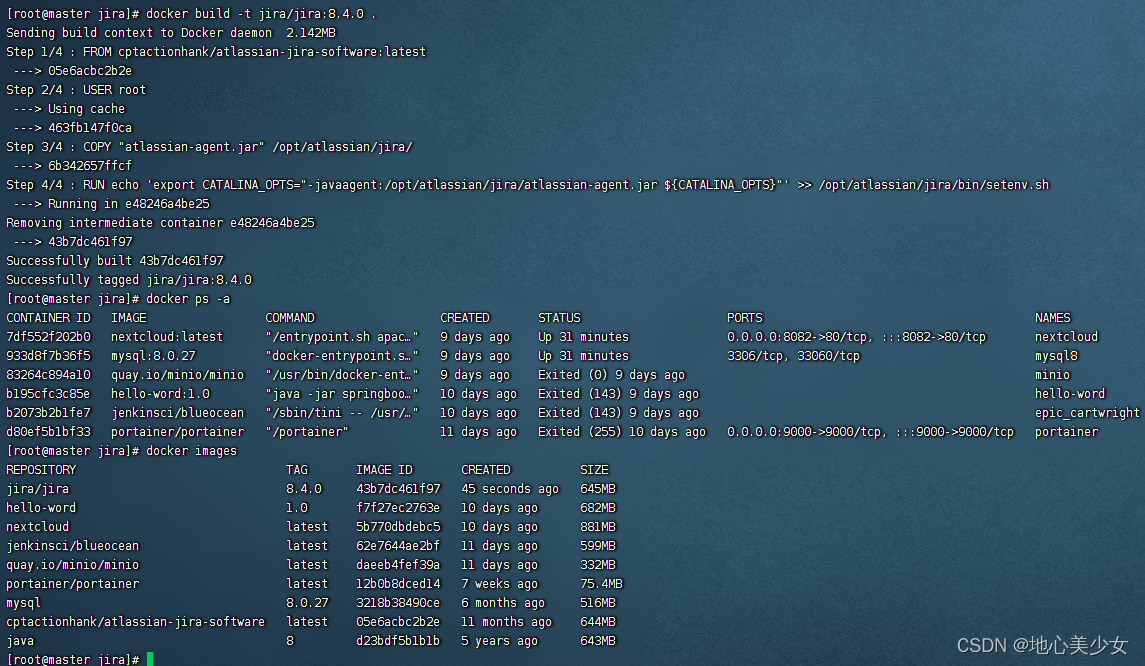Image resolution: width=1145 pixels, height=666 pixels.
Task: Click the hello-word:1.0 image entry
Action: tap(160, 394)
